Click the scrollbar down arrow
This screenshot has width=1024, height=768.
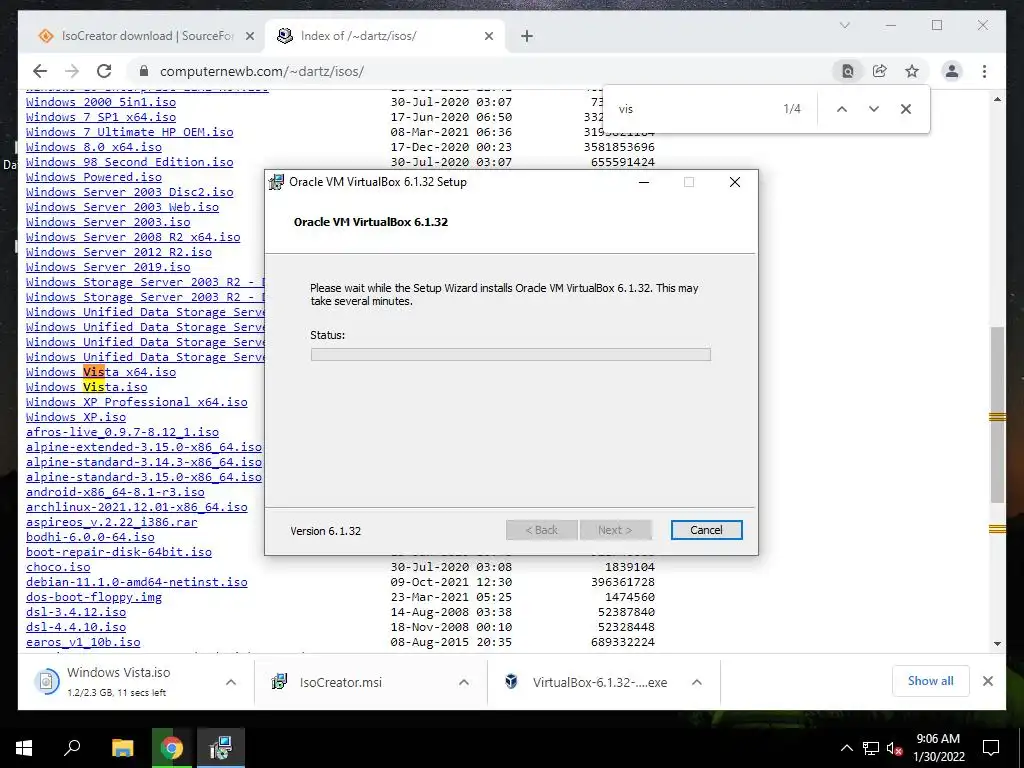[x=997, y=643]
